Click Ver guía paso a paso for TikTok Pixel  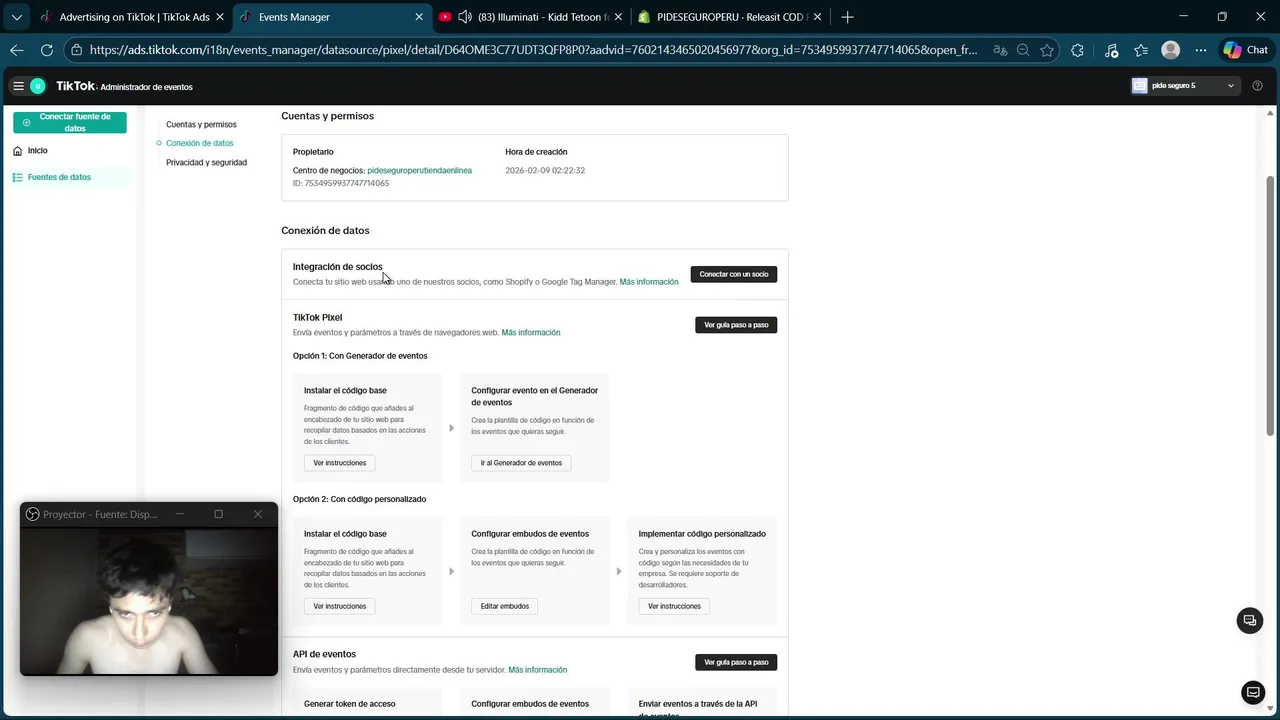point(736,325)
